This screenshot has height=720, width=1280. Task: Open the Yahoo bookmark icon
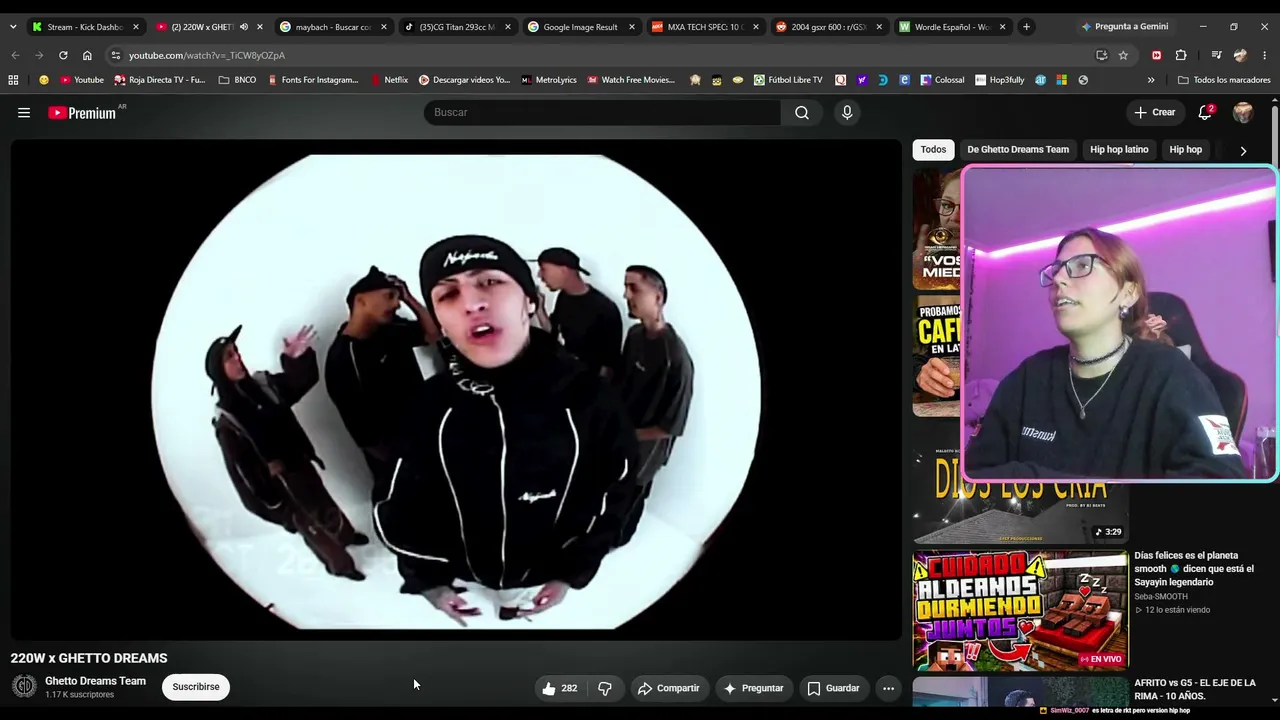(861, 80)
